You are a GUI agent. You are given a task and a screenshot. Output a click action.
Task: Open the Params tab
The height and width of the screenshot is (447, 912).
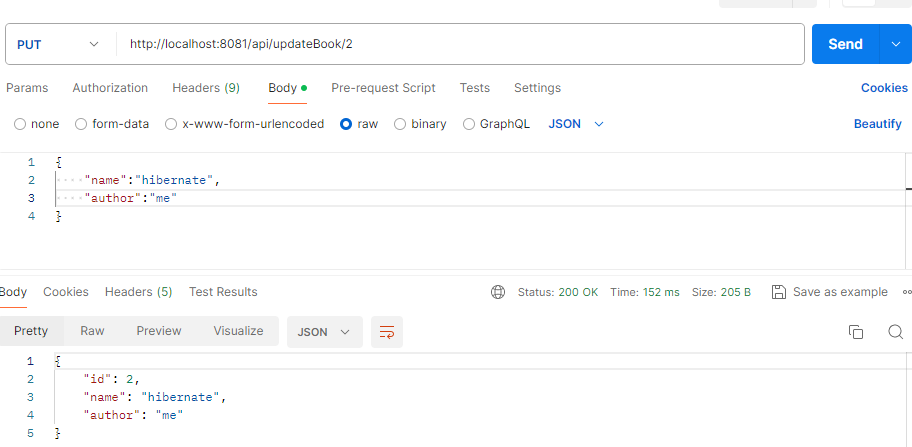[27, 88]
